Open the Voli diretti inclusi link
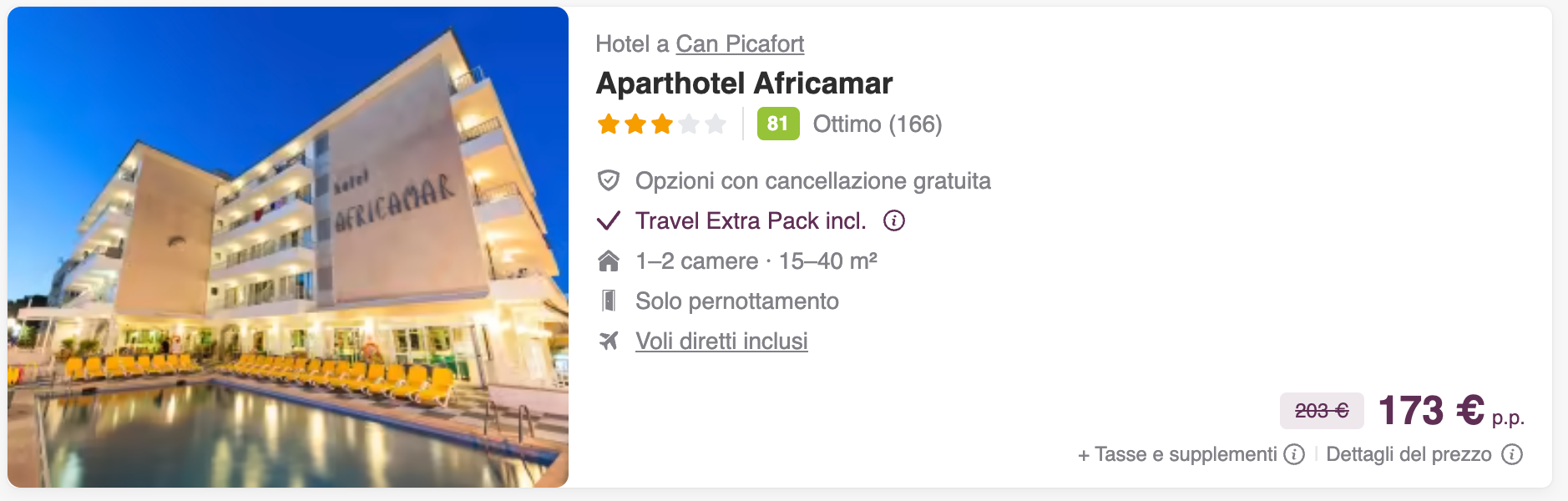Image resolution: width=1568 pixels, height=501 pixels. click(721, 341)
